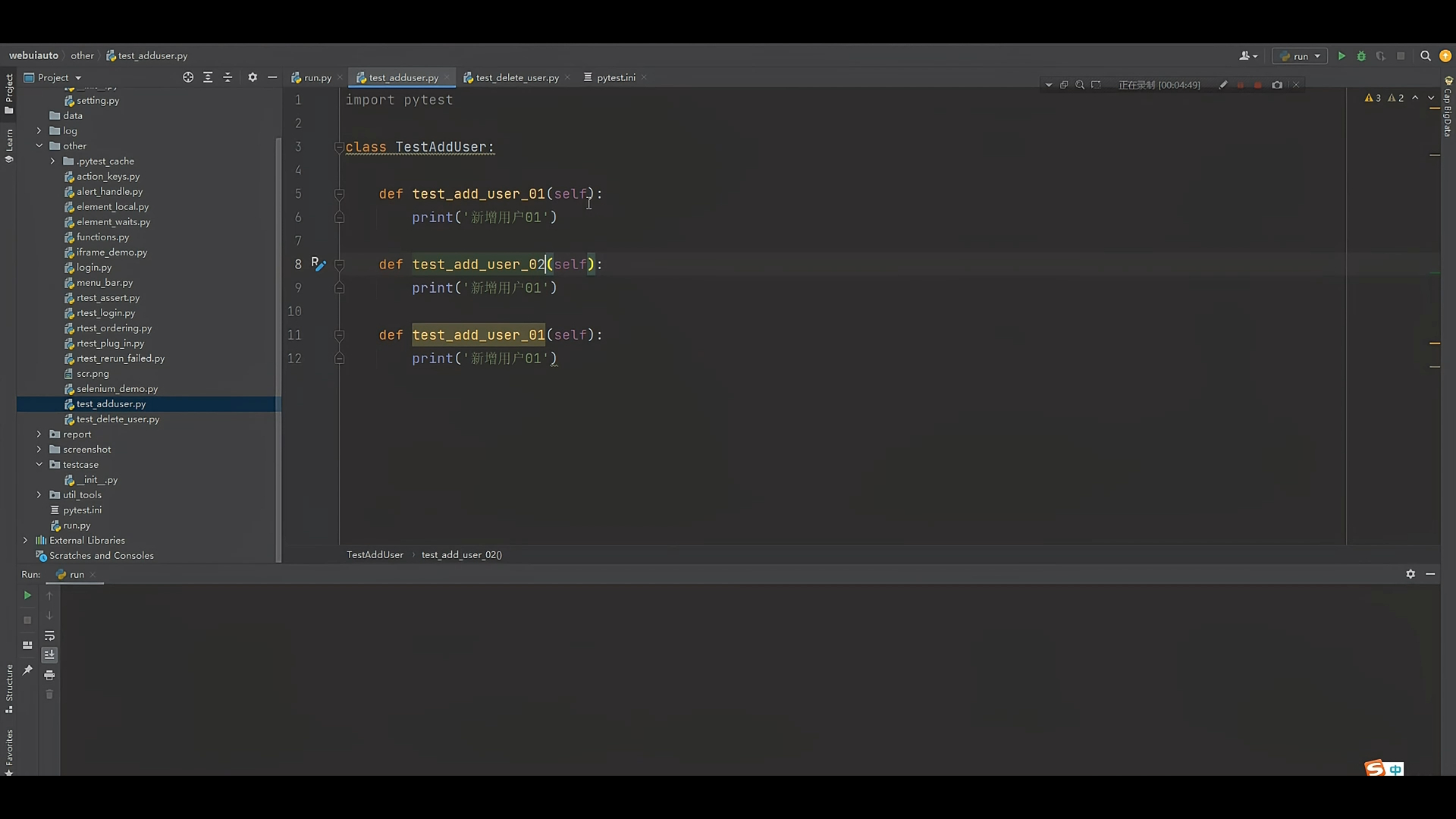Stop the process using top toolbar stop icon
This screenshot has height=819, width=1456.
coord(1401,56)
